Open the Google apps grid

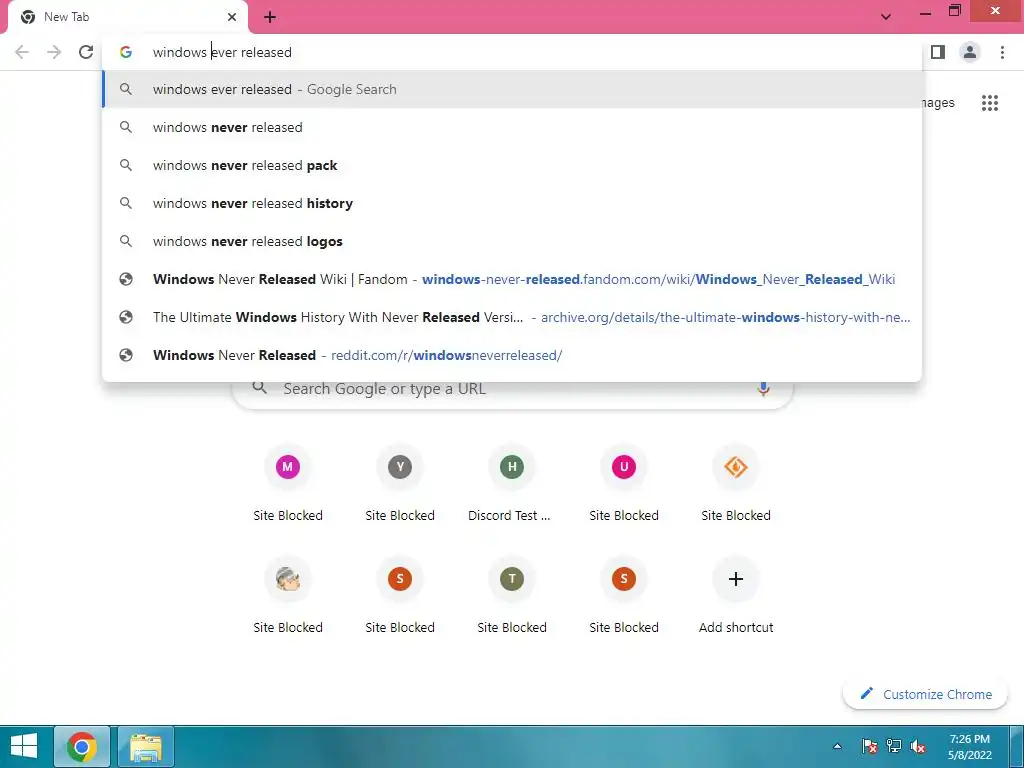[x=990, y=103]
